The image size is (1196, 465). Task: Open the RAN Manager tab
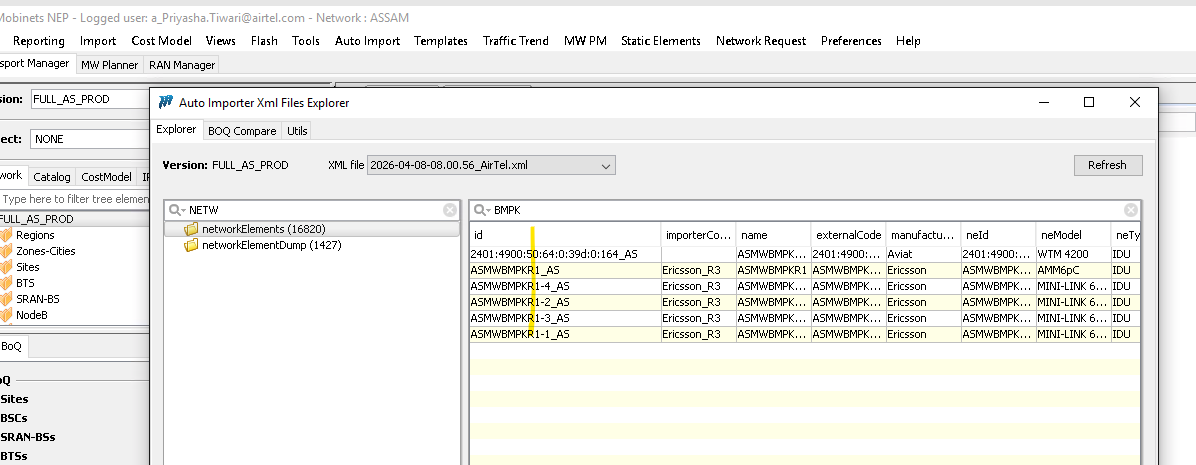[x=182, y=65]
